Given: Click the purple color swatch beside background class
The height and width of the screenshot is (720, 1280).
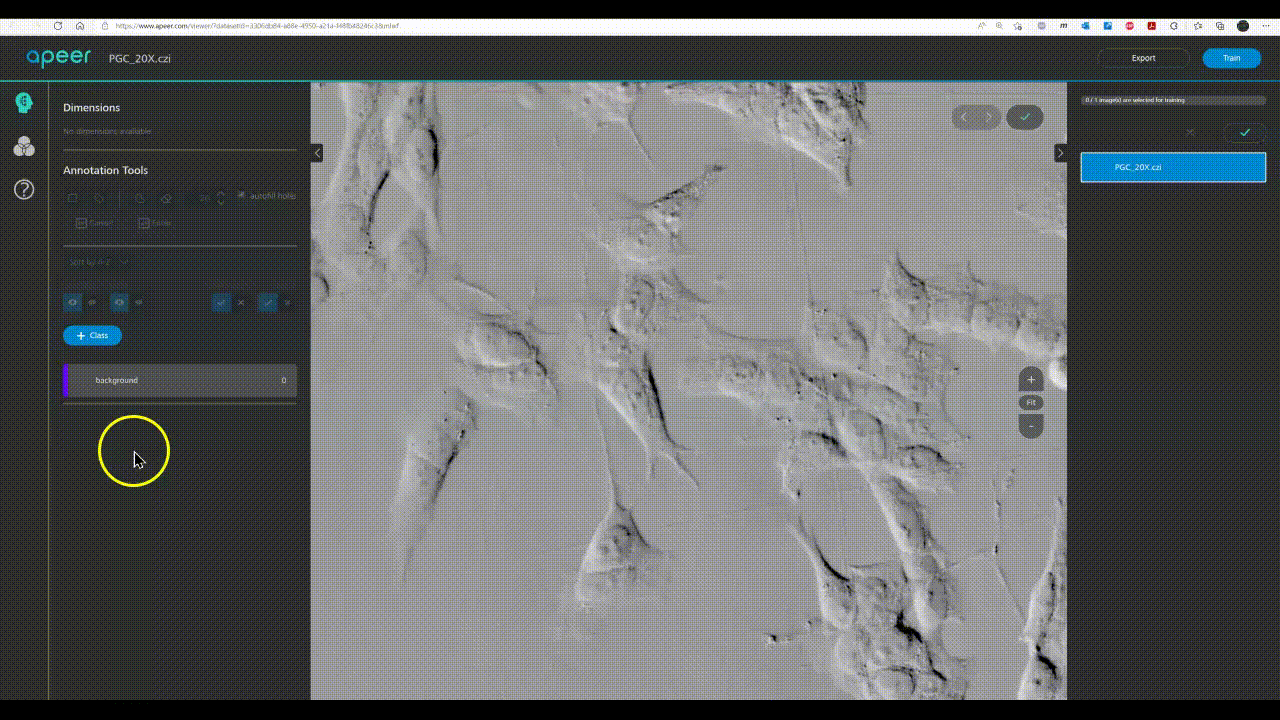Looking at the screenshot, I should click(65, 380).
